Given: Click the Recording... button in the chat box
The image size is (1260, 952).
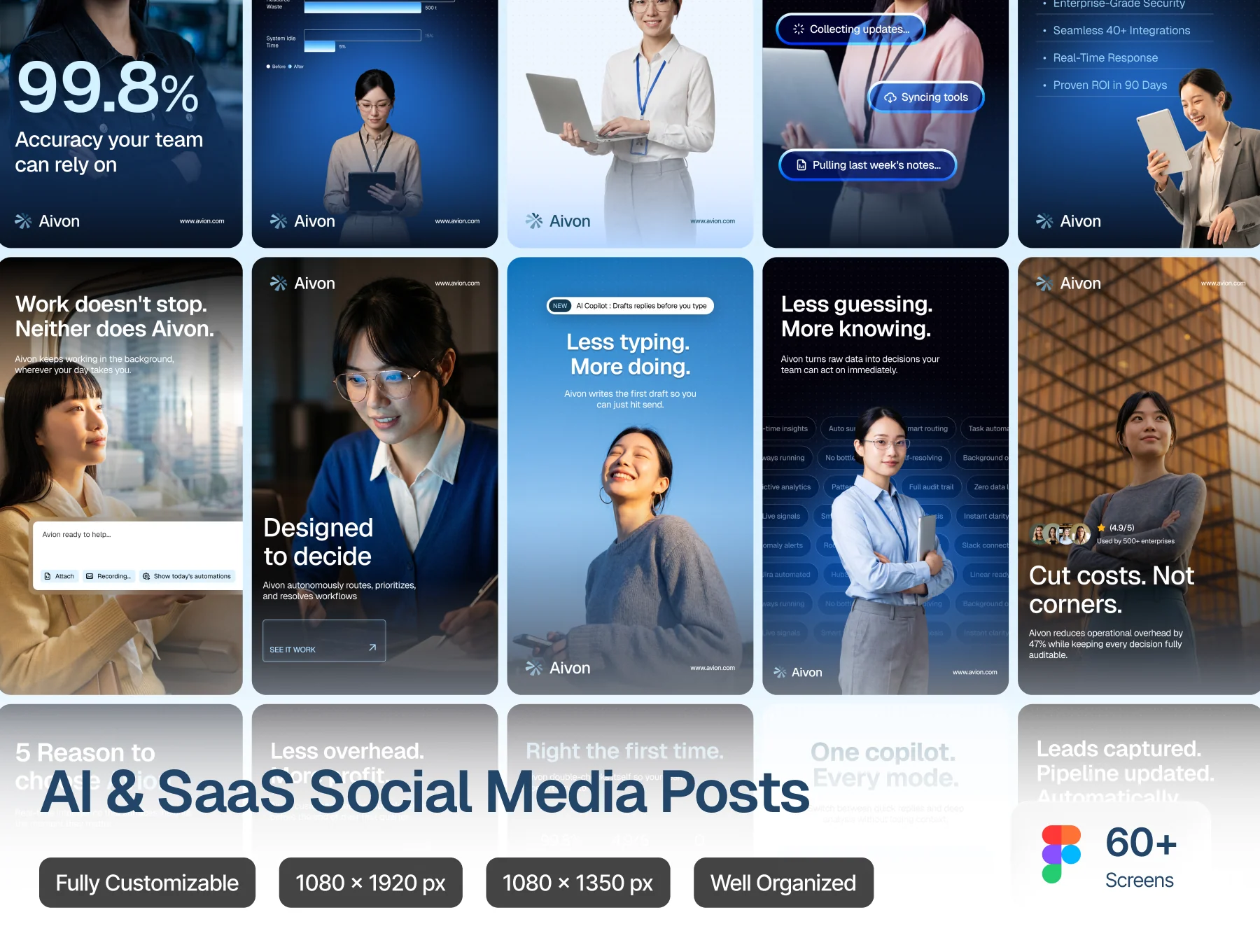Looking at the screenshot, I should (108, 577).
